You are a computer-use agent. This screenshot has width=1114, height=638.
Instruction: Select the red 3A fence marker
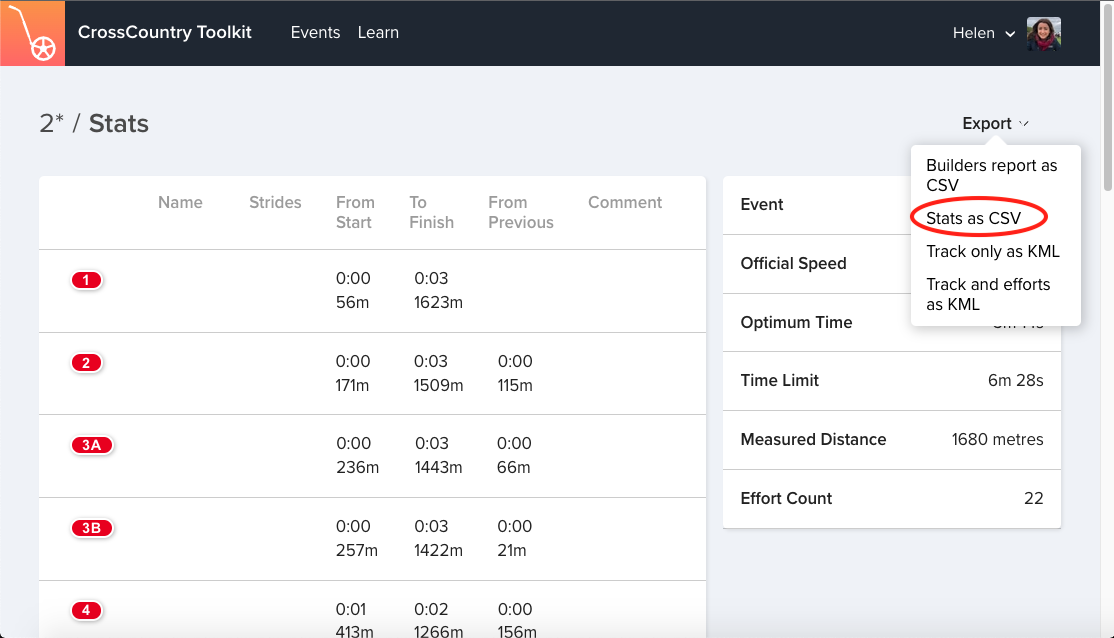[x=92, y=445]
